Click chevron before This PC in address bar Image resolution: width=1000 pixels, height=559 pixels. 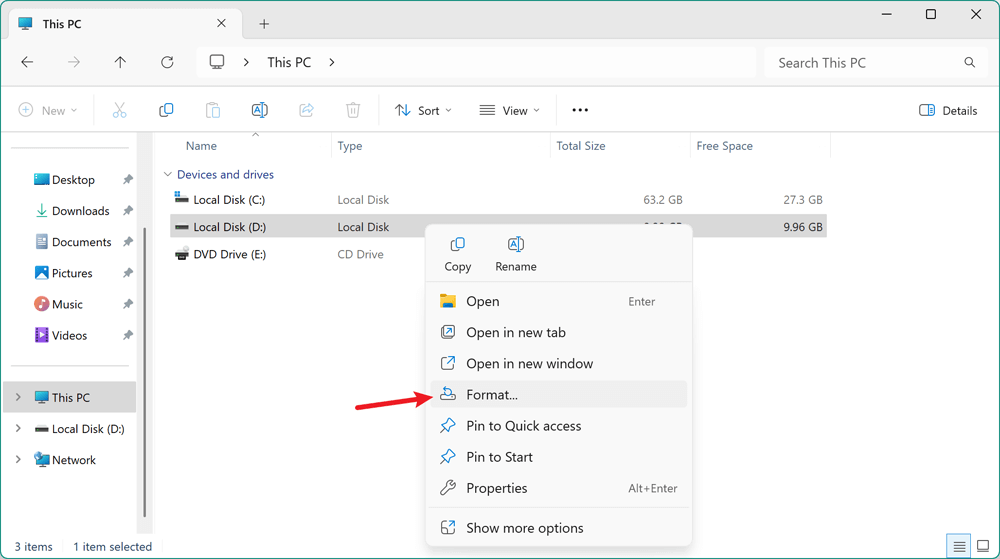(x=246, y=62)
